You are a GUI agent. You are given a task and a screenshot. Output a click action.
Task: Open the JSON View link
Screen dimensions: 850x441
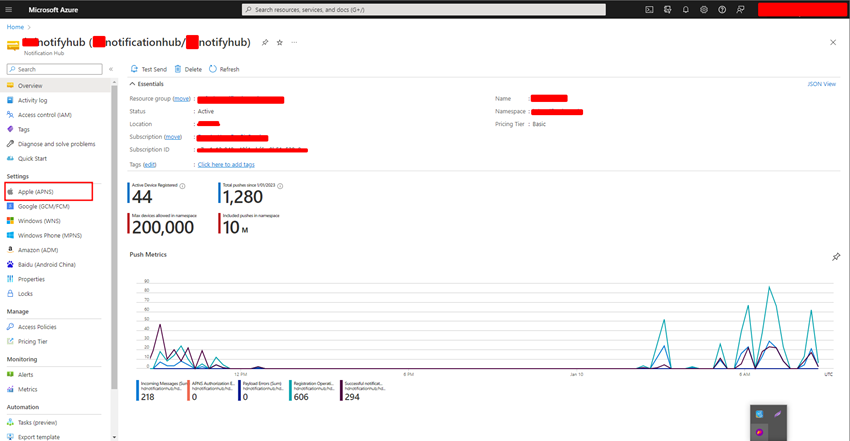click(x=821, y=84)
